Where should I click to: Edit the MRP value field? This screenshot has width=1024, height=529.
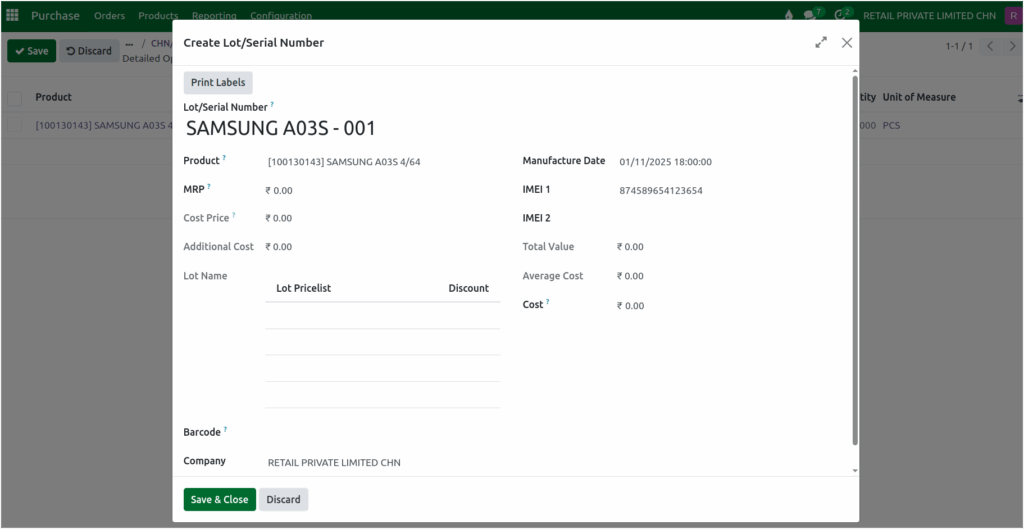(x=382, y=191)
